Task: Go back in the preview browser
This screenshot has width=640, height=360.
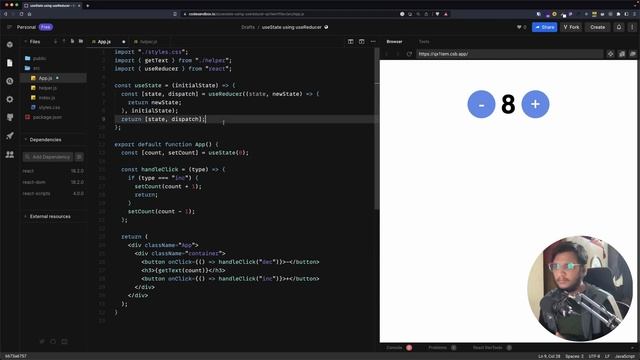Action: [x=387, y=54]
